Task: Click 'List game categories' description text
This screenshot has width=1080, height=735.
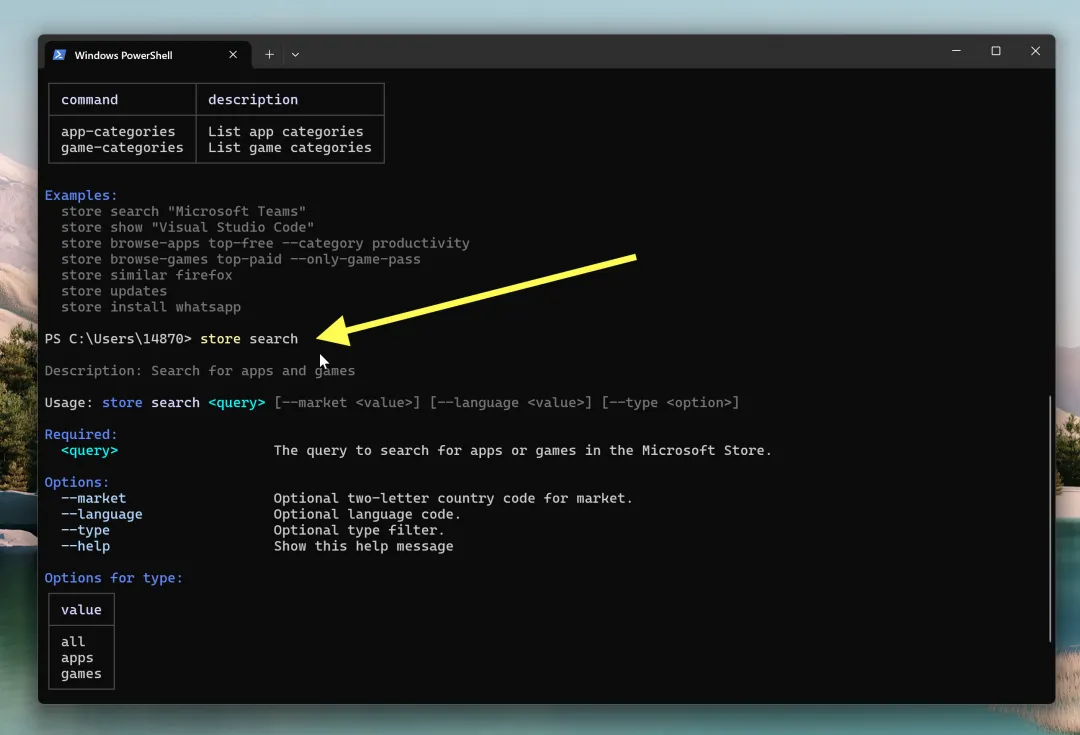Action: coord(289,147)
